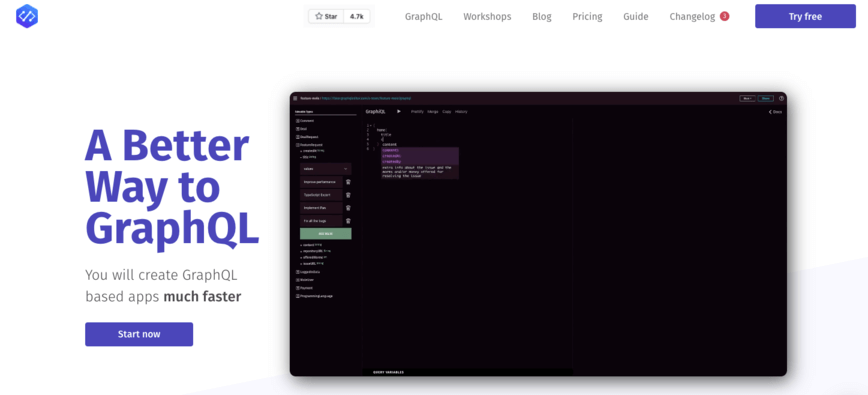Click the Changelog notification badge
Image resolution: width=868 pixels, height=395 pixels.
724,16
